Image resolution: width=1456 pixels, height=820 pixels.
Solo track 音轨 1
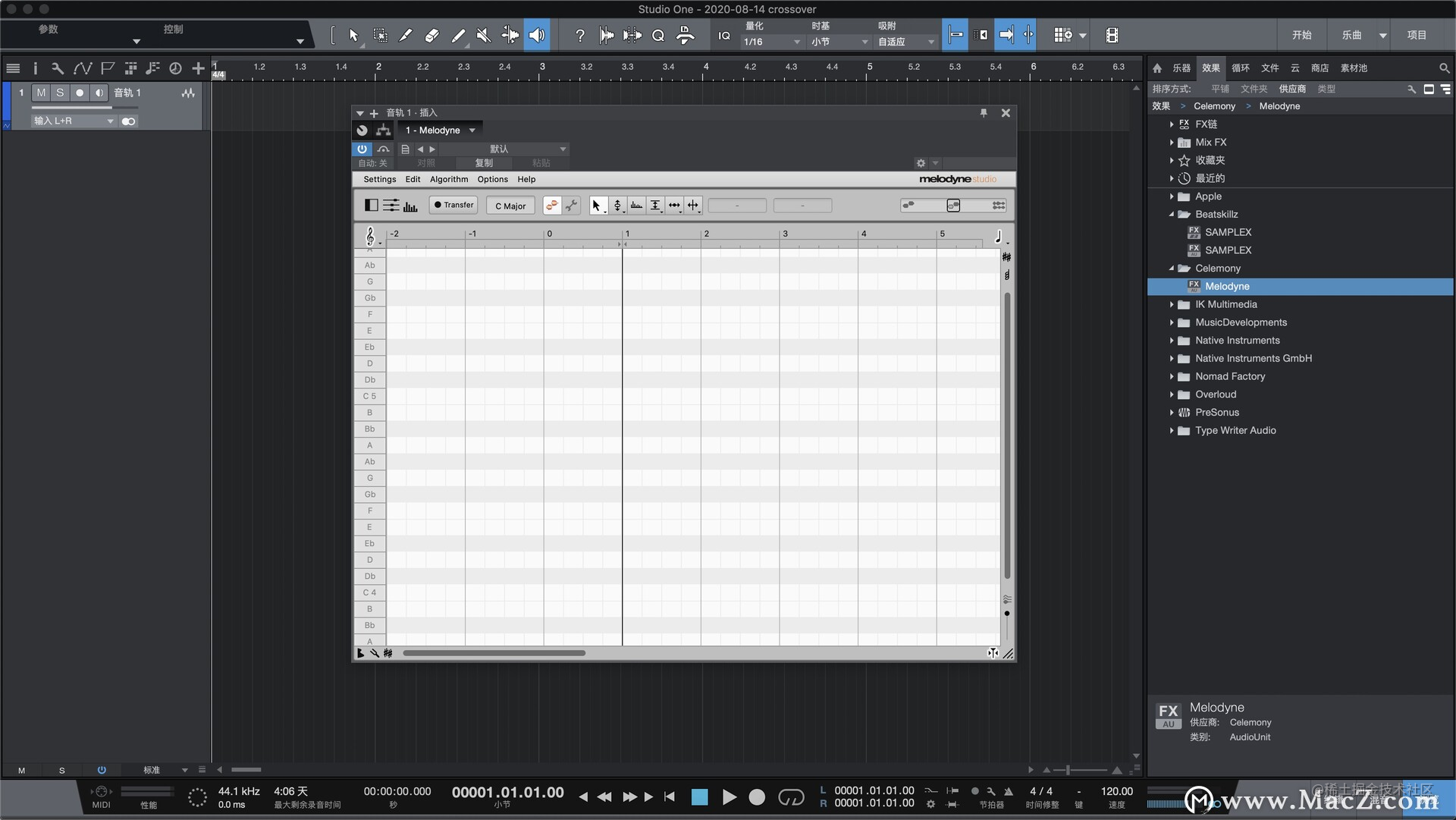coord(60,93)
